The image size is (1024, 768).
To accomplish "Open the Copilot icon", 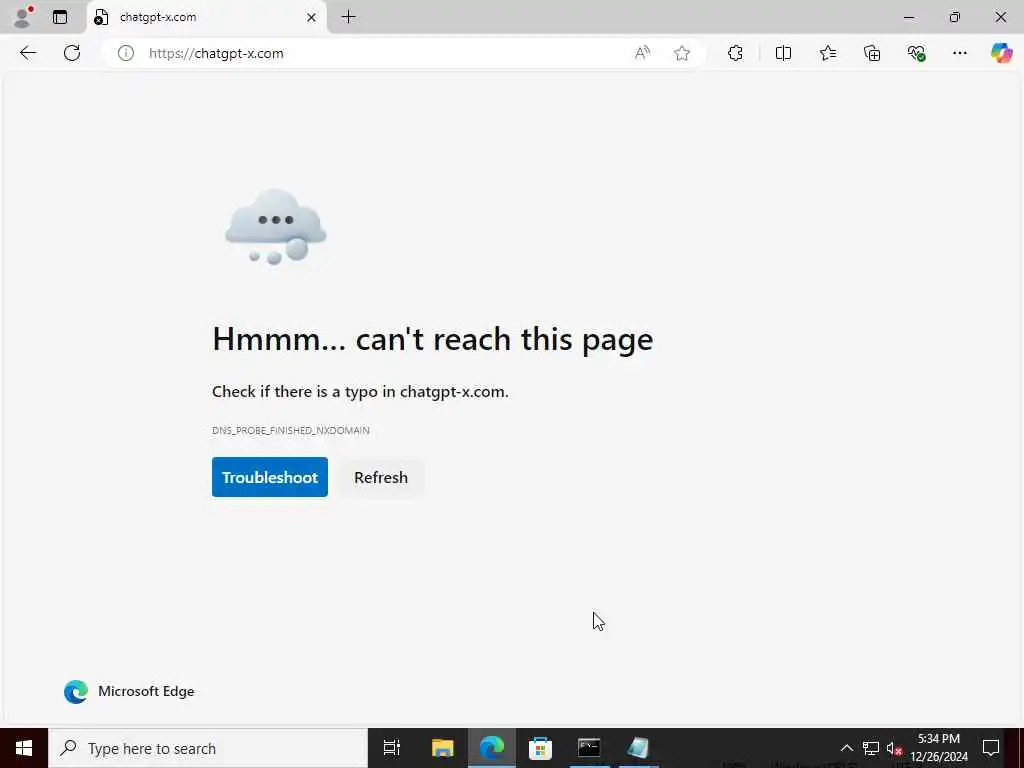I will point(1001,53).
